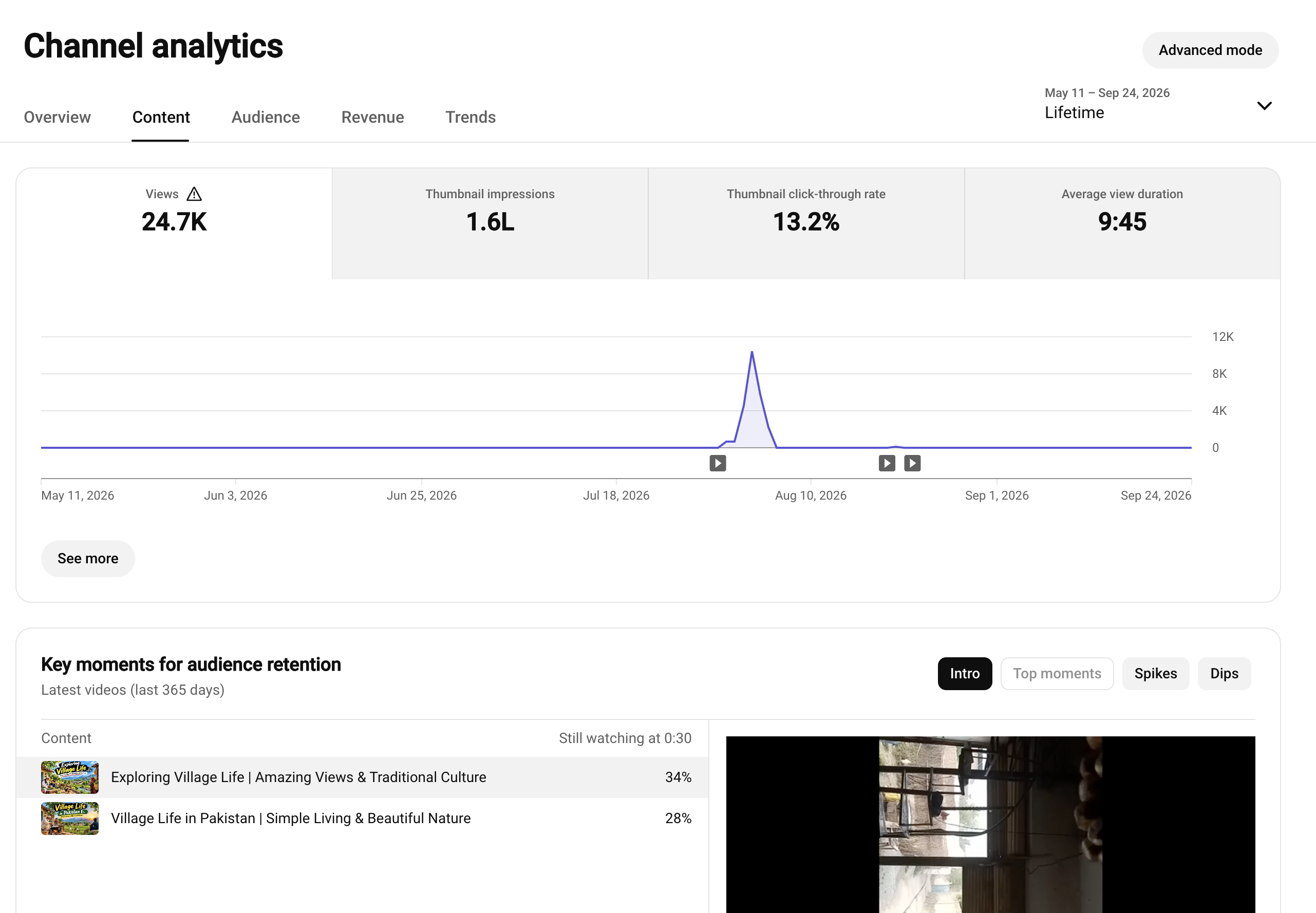1316x913 pixels.
Task: Select the Spikes retention filter chip
Action: 1155,673
